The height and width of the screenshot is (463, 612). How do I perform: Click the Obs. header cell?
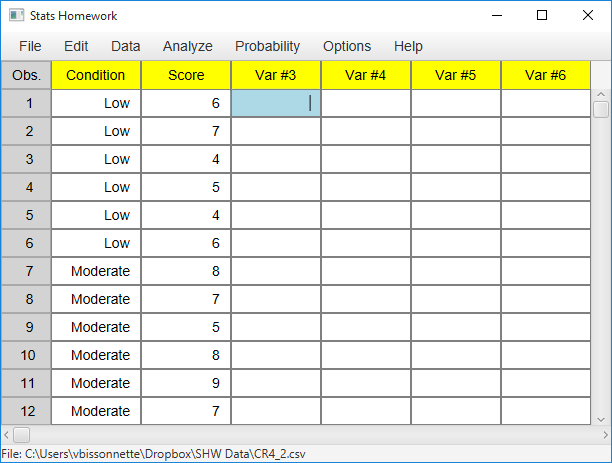[x=26, y=75]
